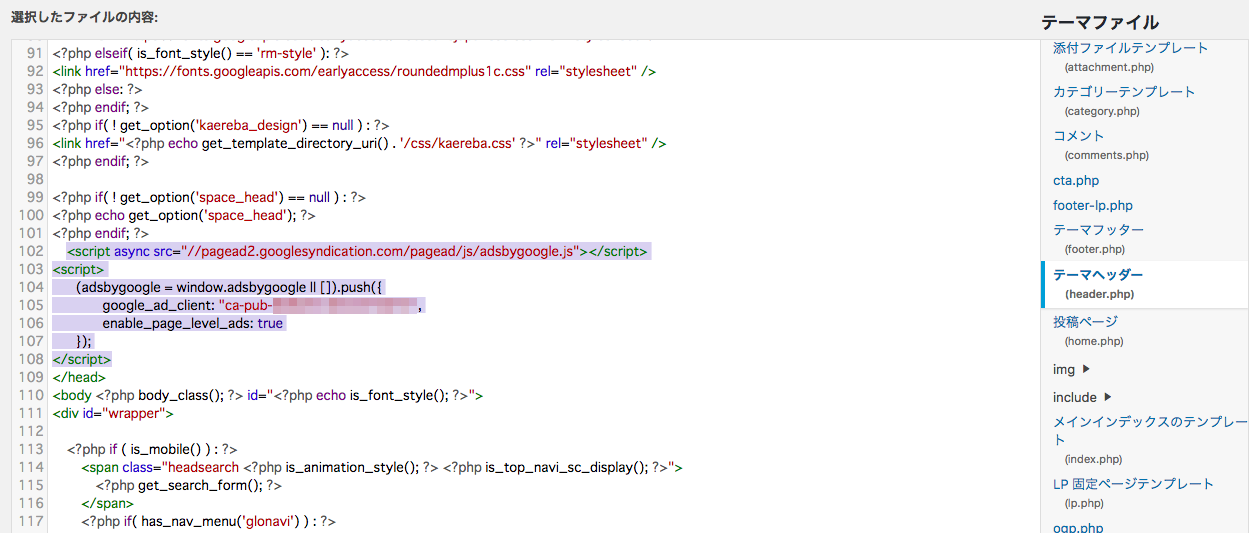Click the 'rm-style' elseif line
Viewport: 1249px width, 533px height.
[x=201, y=53]
